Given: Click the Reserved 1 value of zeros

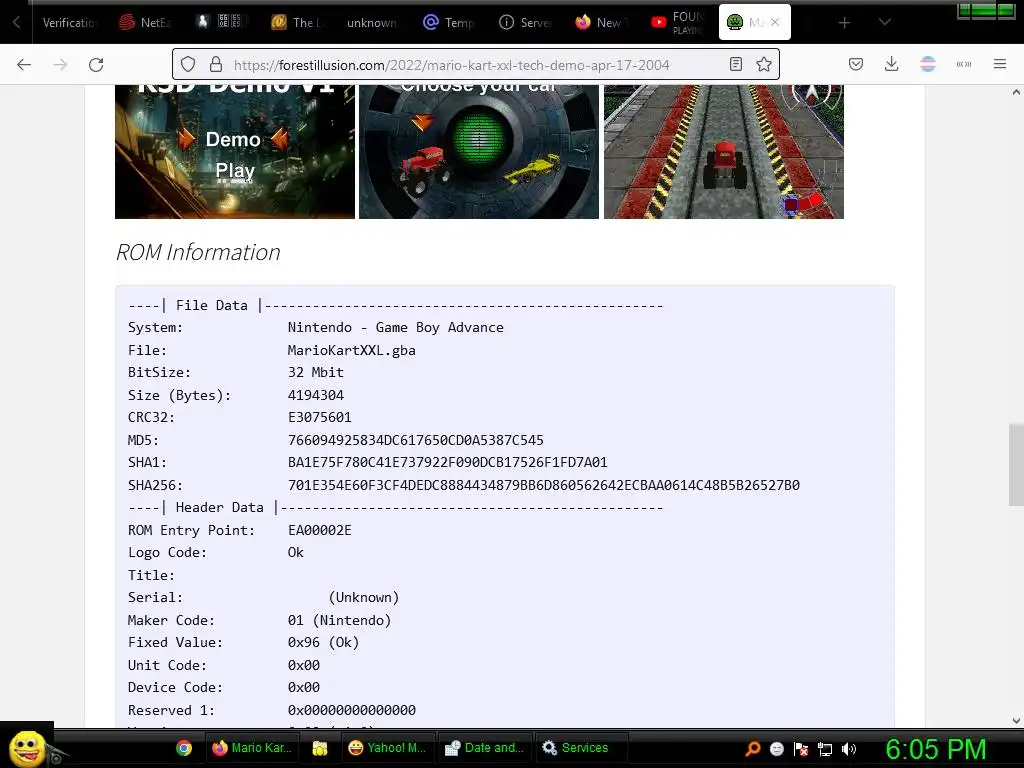Looking at the screenshot, I should 351,710.
